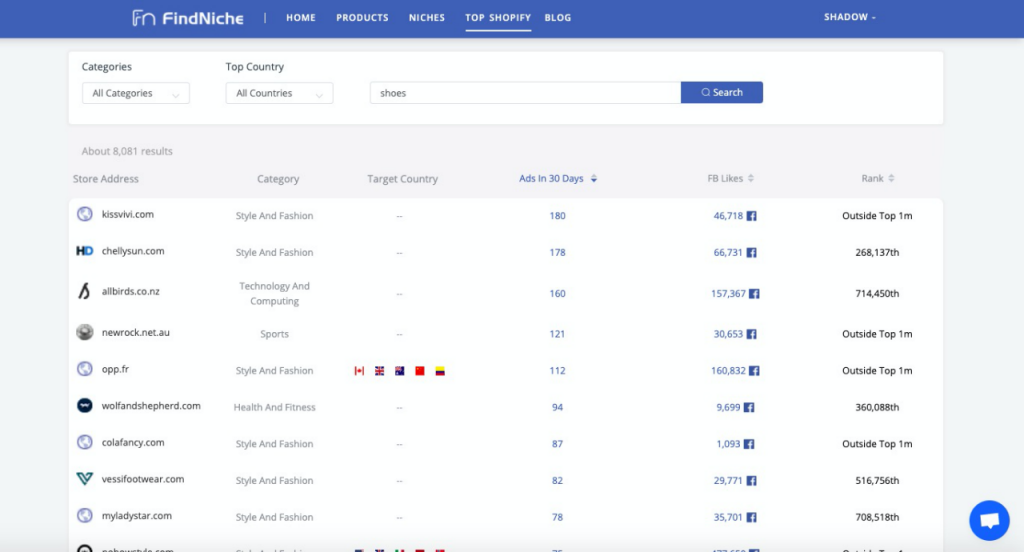Viewport: 1024px width, 552px height.
Task: Click Facebook icon beside 29,771 likes
Action: click(752, 480)
